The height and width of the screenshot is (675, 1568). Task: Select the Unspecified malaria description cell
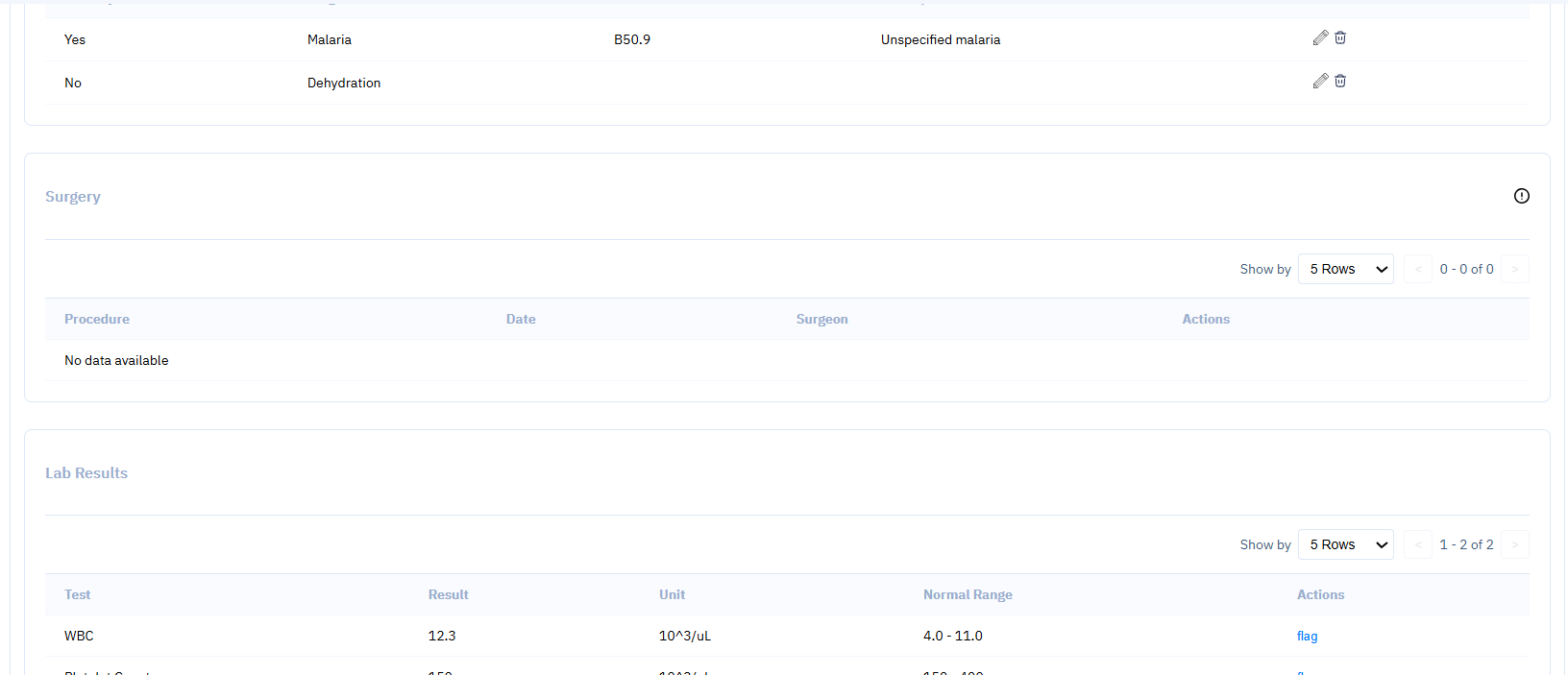pos(941,39)
